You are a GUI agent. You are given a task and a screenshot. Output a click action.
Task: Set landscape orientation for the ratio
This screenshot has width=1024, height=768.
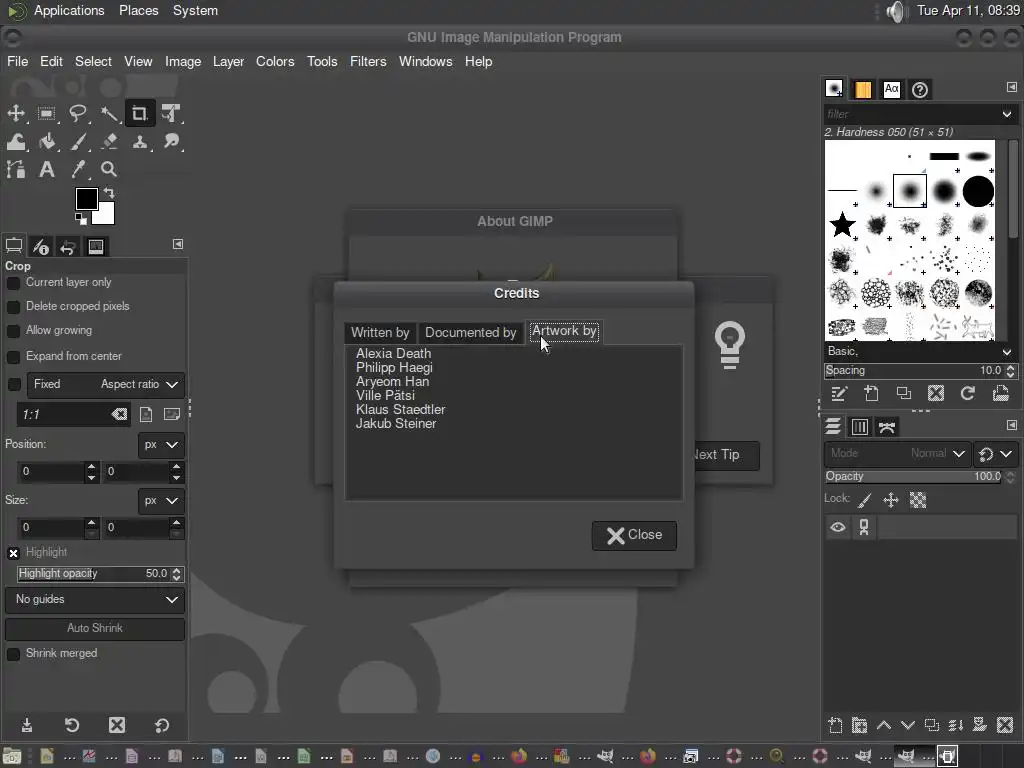(x=172, y=414)
